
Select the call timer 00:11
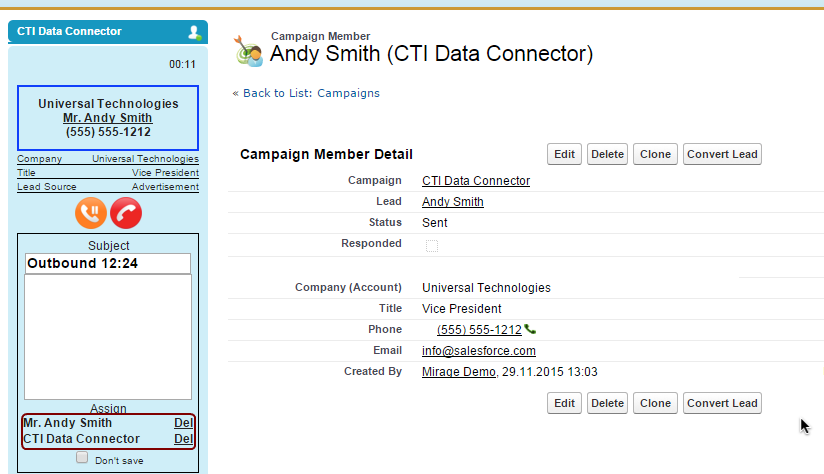coord(182,64)
